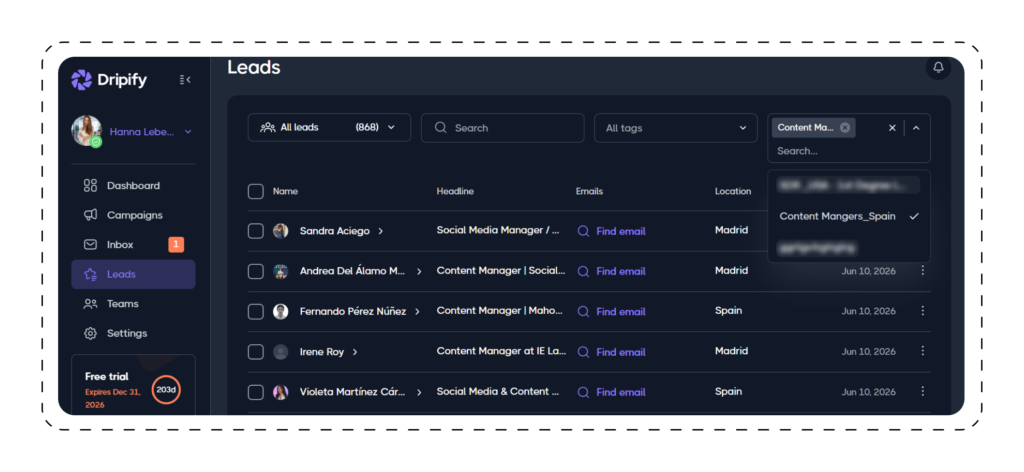Open more options for Andrea Del Álamo row
This screenshot has width=1024, height=472.
922,270
